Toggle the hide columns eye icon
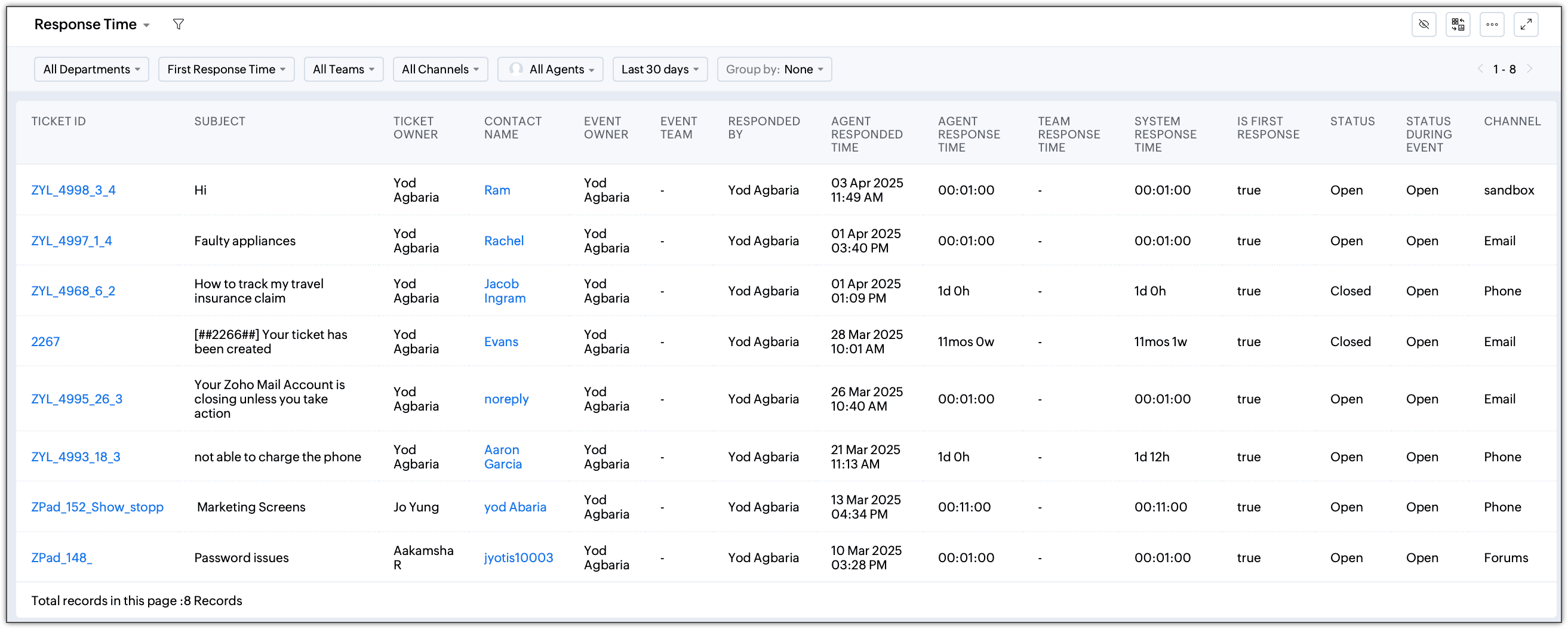The width and height of the screenshot is (1568, 629). click(1424, 24)
